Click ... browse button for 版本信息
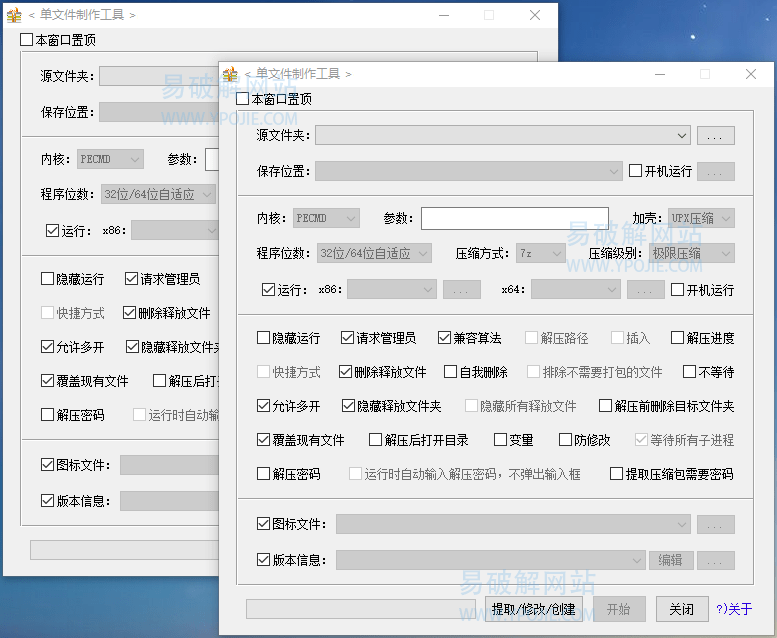 pyautogui.click(x=716, y=560)
